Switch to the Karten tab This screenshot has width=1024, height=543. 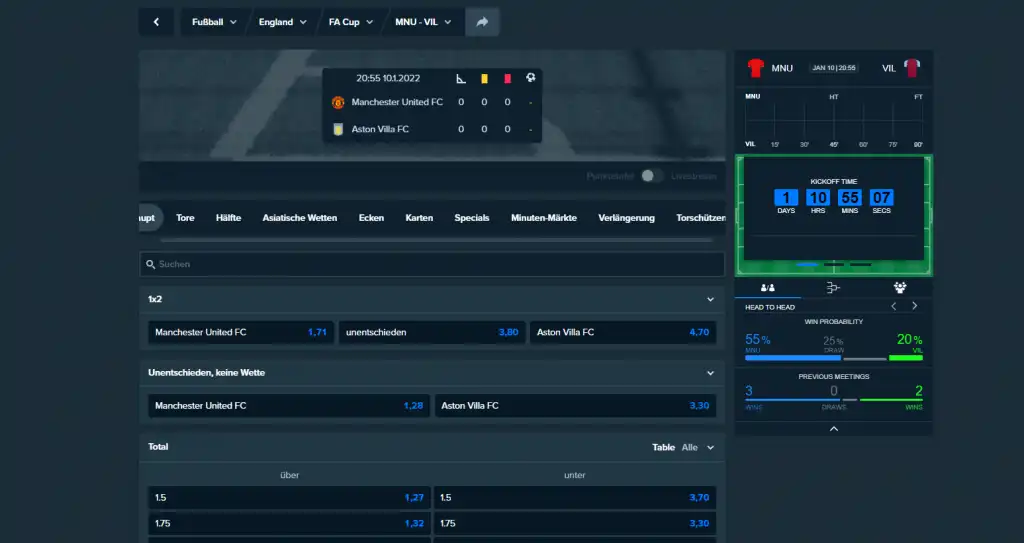419,218
